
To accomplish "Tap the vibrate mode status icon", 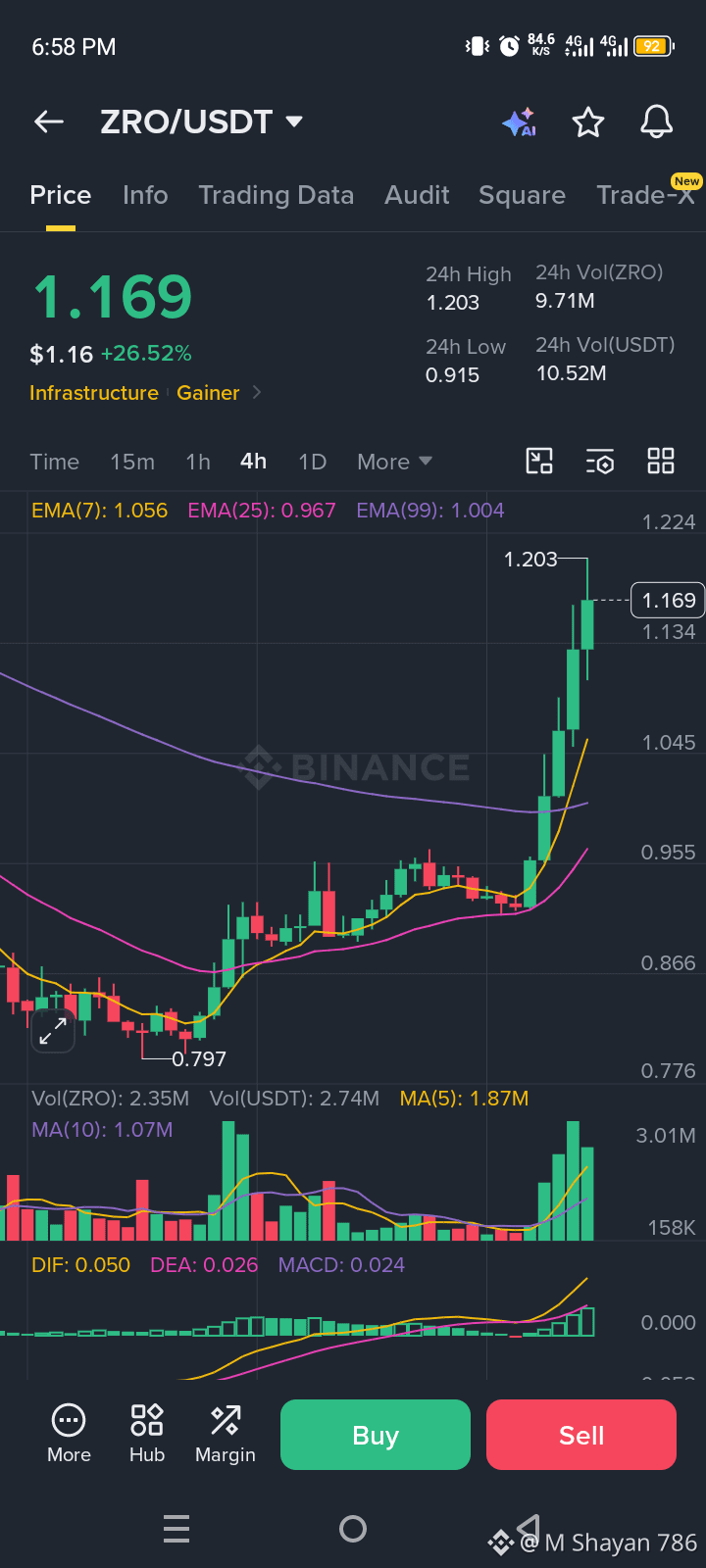I will pyautogui.click(x=477, y=46).
